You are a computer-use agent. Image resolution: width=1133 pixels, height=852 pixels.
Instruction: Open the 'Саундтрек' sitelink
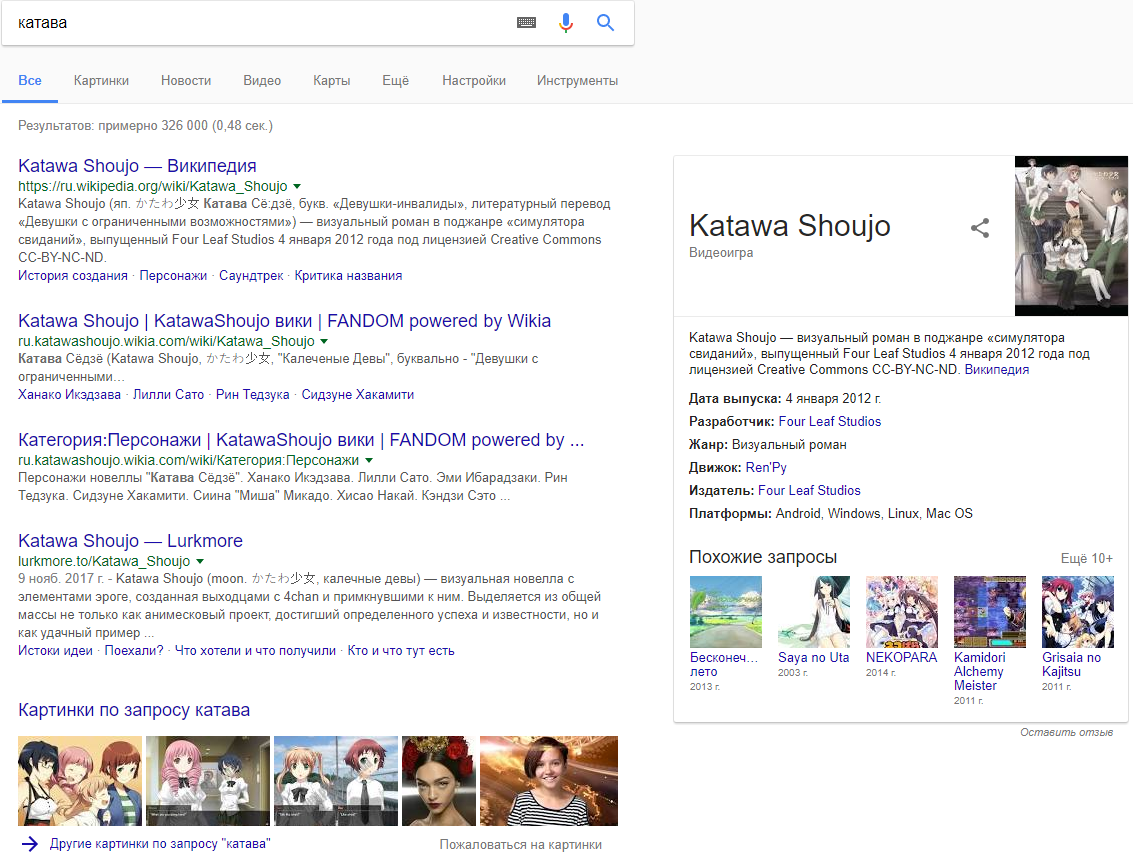251,275
